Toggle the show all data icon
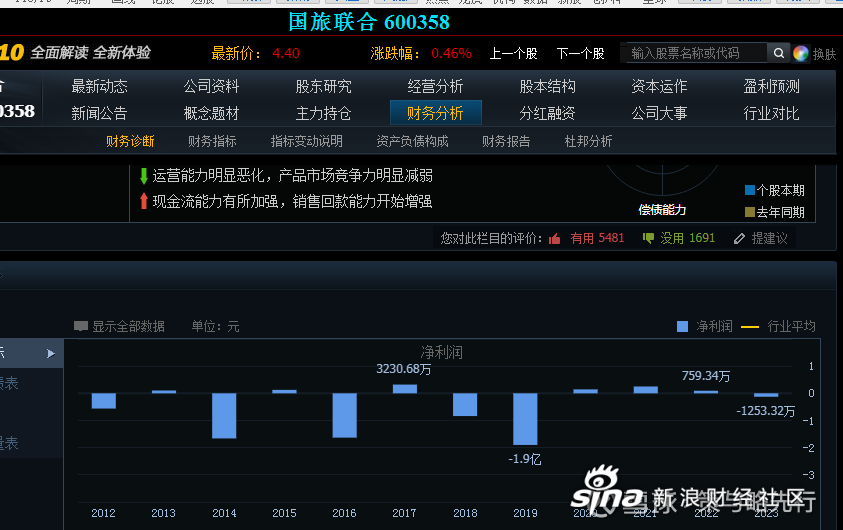 81,326
